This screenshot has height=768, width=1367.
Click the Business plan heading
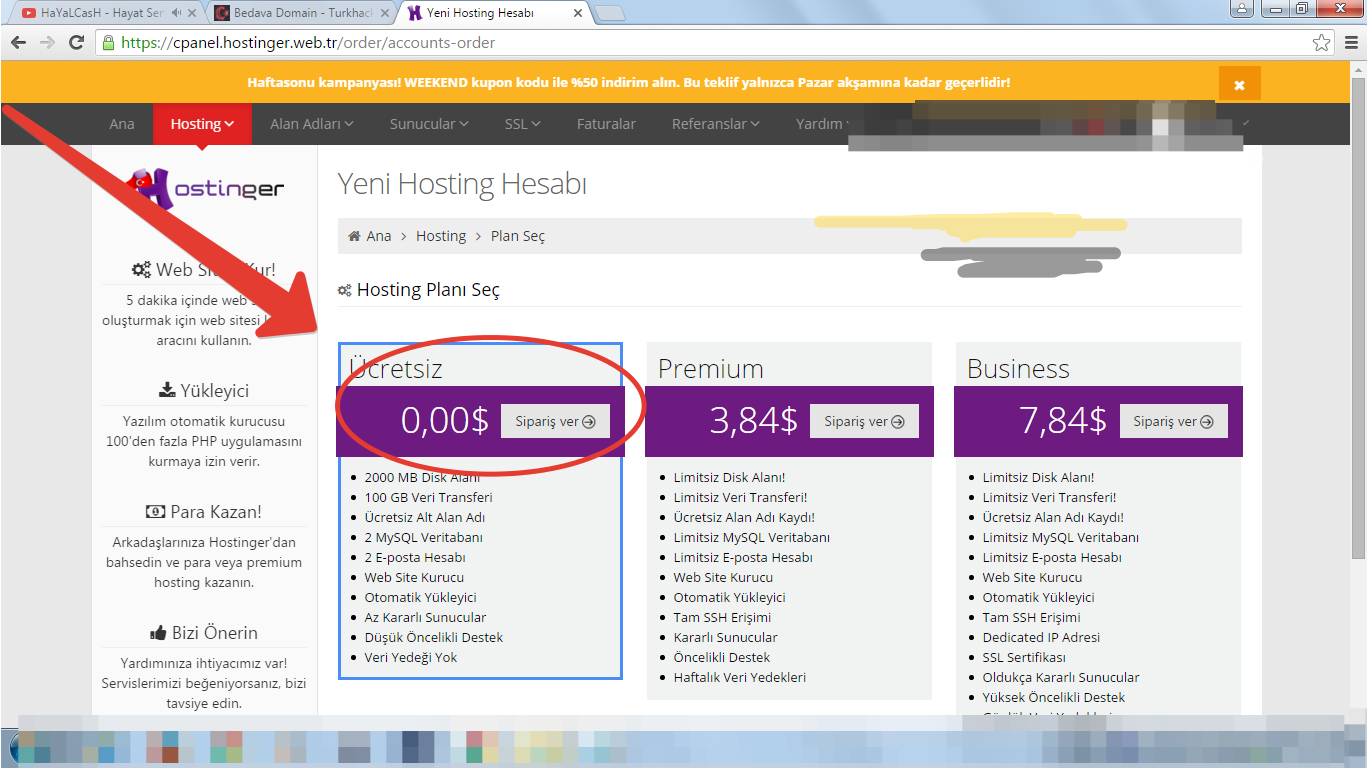(x=1018, y=368)
